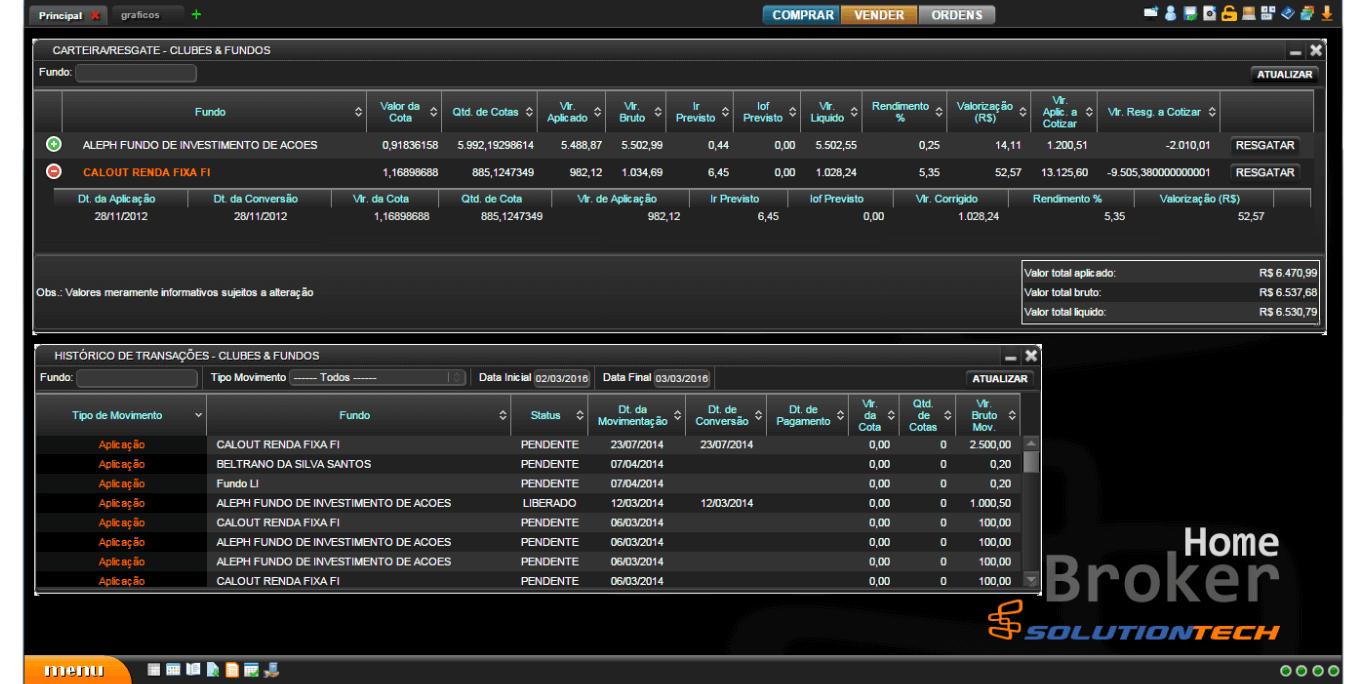Minimize the Carteira/Resgate panel
Screen dimensions: 1366x684
[x=1296, y=51]
